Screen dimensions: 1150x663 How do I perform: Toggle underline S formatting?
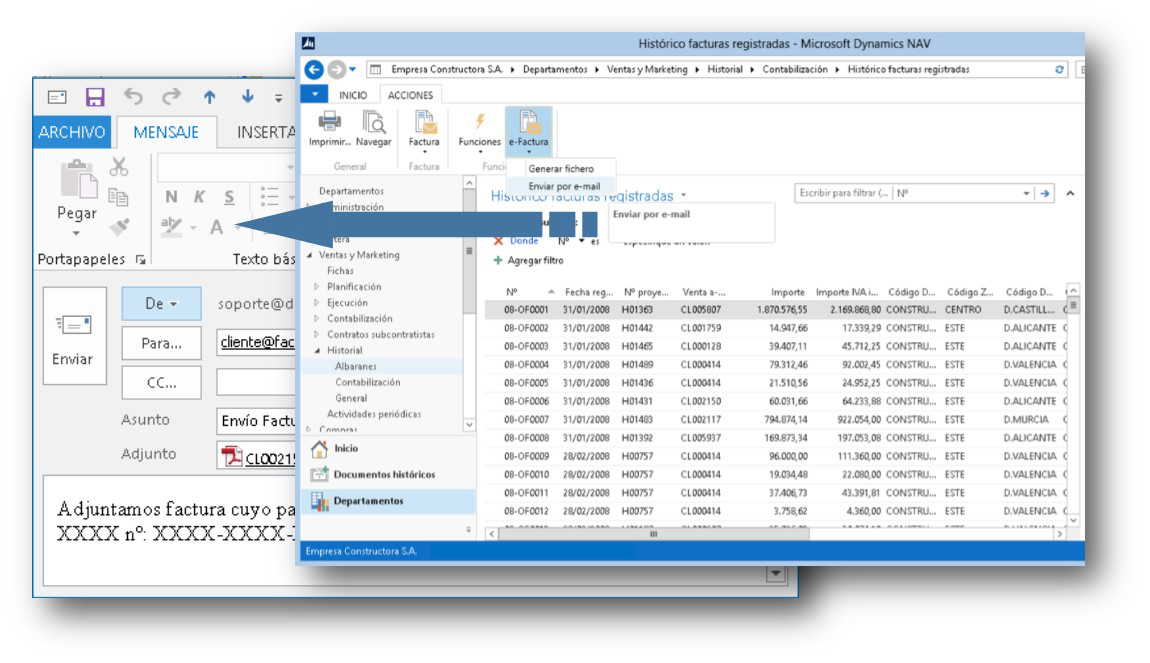click(229, 197)
